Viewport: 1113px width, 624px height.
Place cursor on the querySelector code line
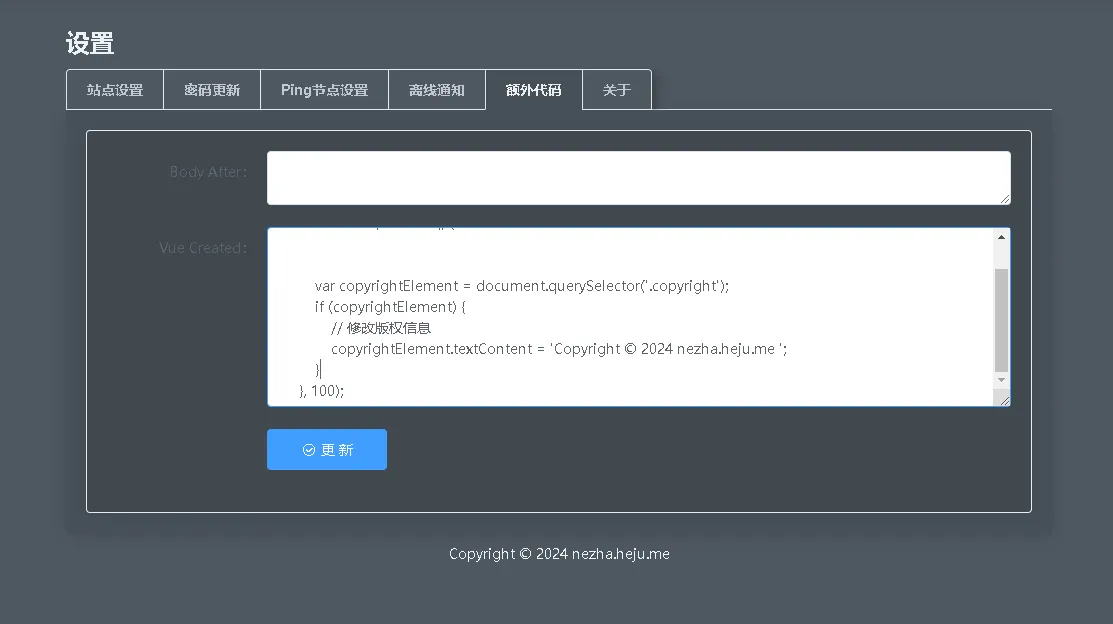coord(521,286)
